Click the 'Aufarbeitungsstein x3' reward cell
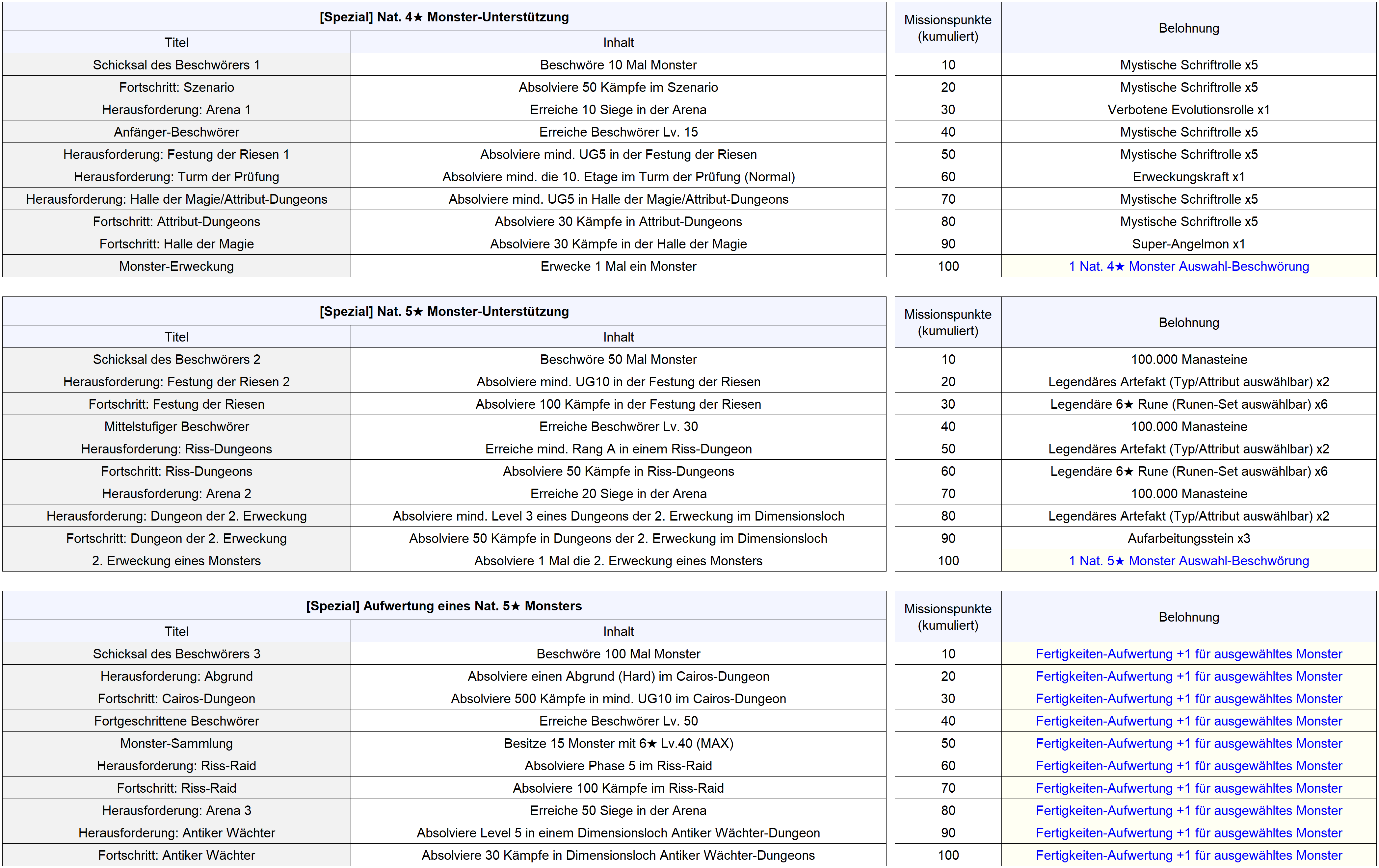The height and width of the screenshot is (868, 1379). point(1188,538)
